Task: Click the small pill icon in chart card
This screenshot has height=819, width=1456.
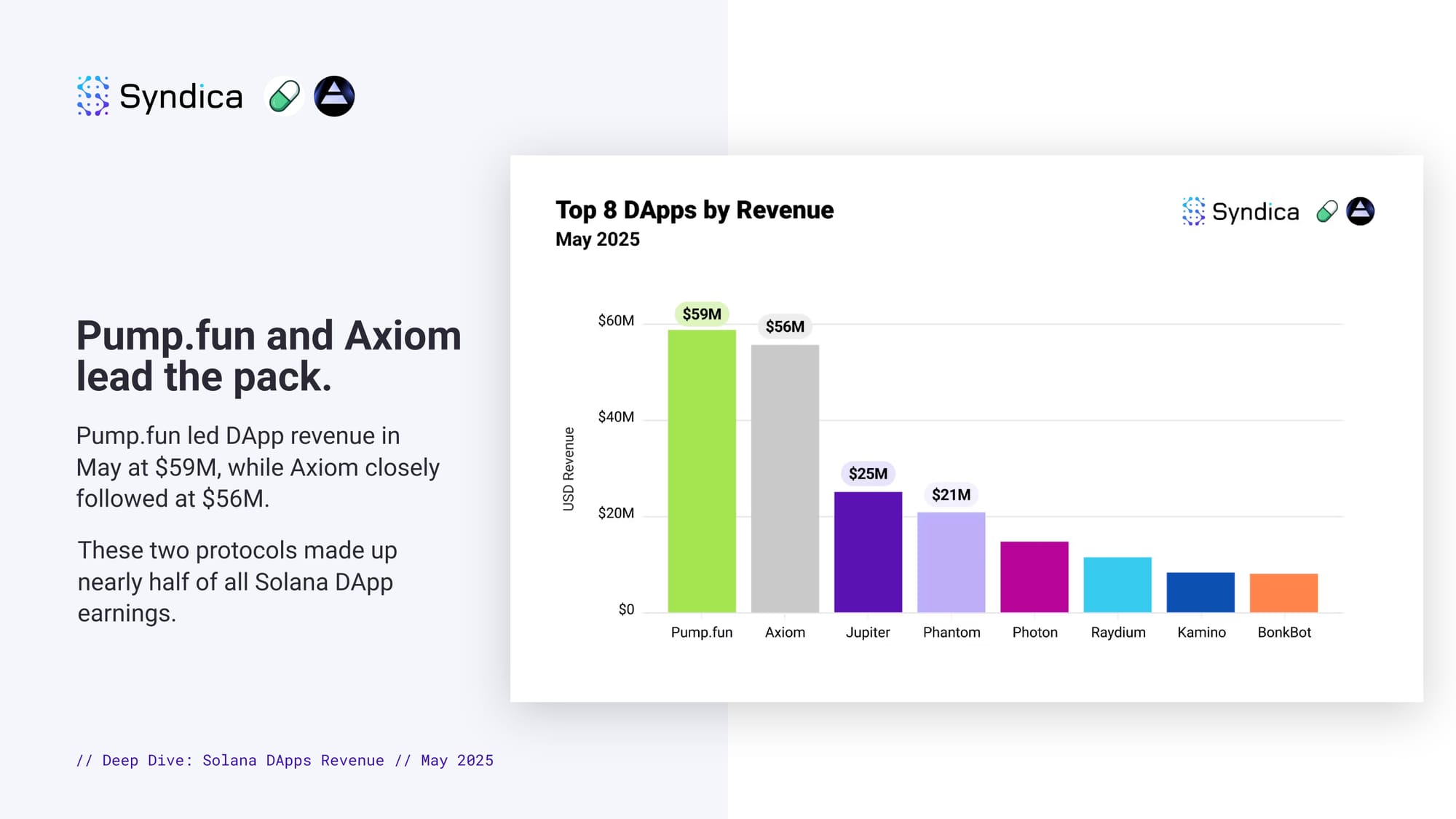Action: point(1327,212)
